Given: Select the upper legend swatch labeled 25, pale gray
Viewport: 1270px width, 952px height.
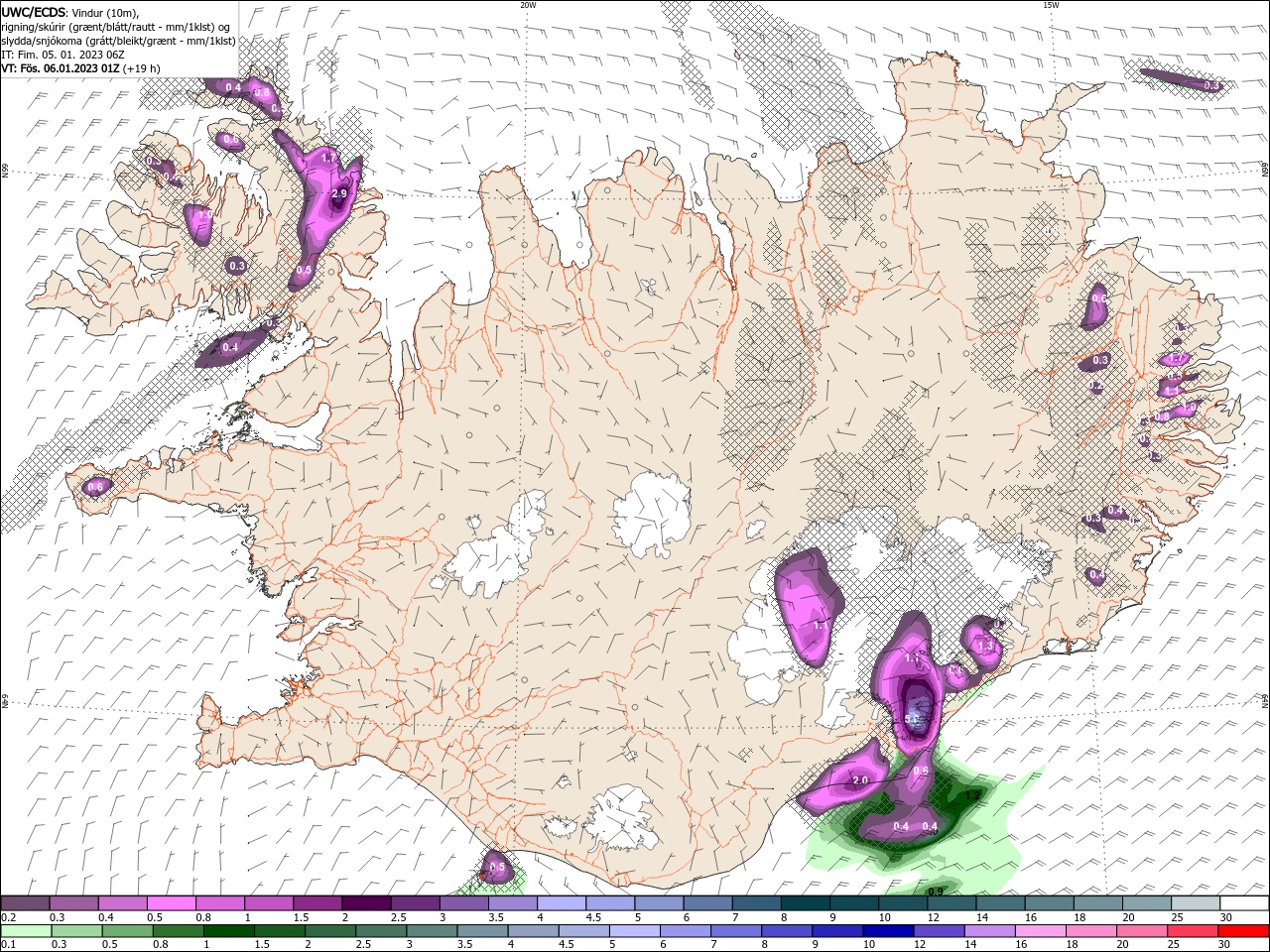Looking at the screenshot, I should (x=1196, y=903).
